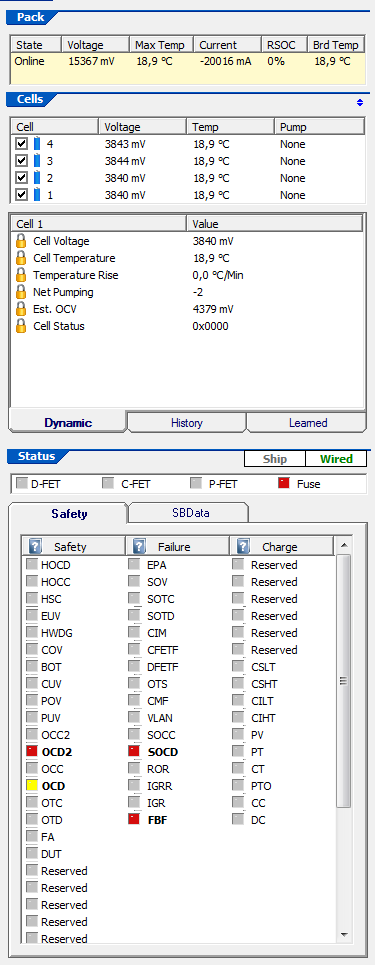
Task: Click the Failure column help icon
Action: pos(140,547)
